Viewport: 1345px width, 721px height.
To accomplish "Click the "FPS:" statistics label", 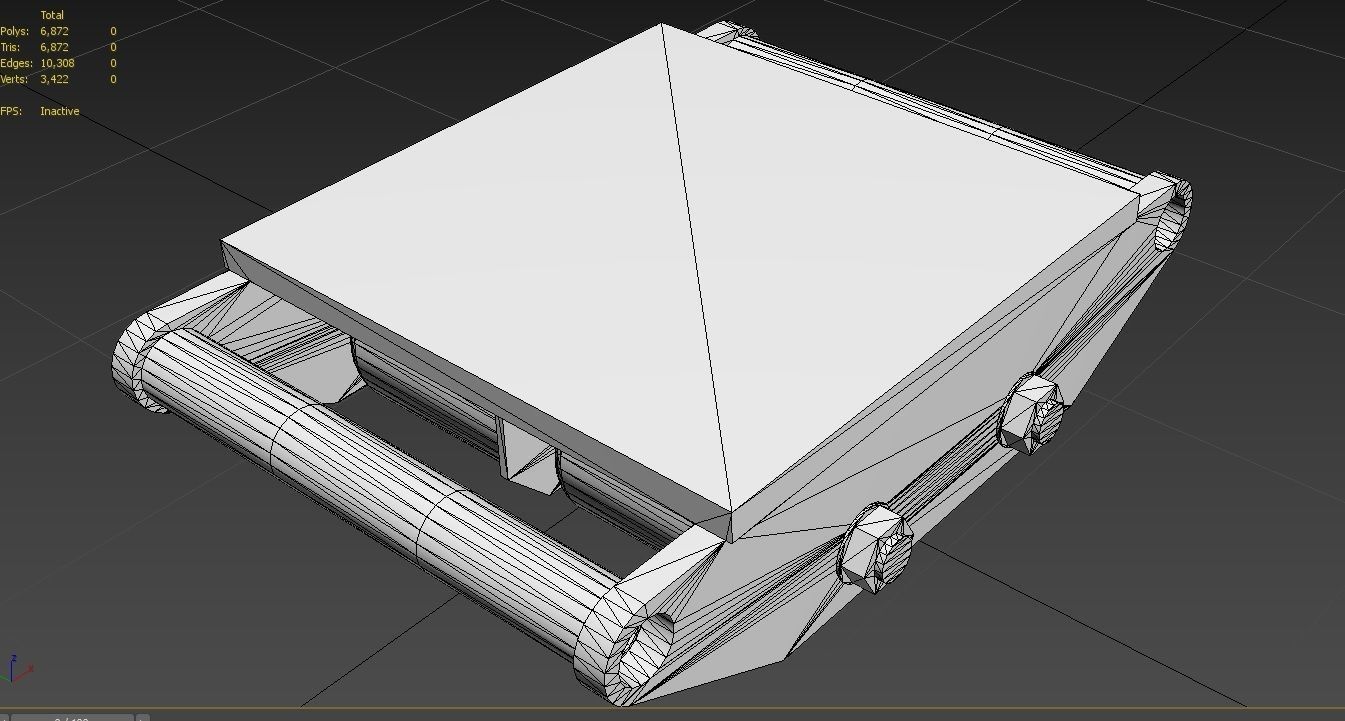I will coord(11,111).
